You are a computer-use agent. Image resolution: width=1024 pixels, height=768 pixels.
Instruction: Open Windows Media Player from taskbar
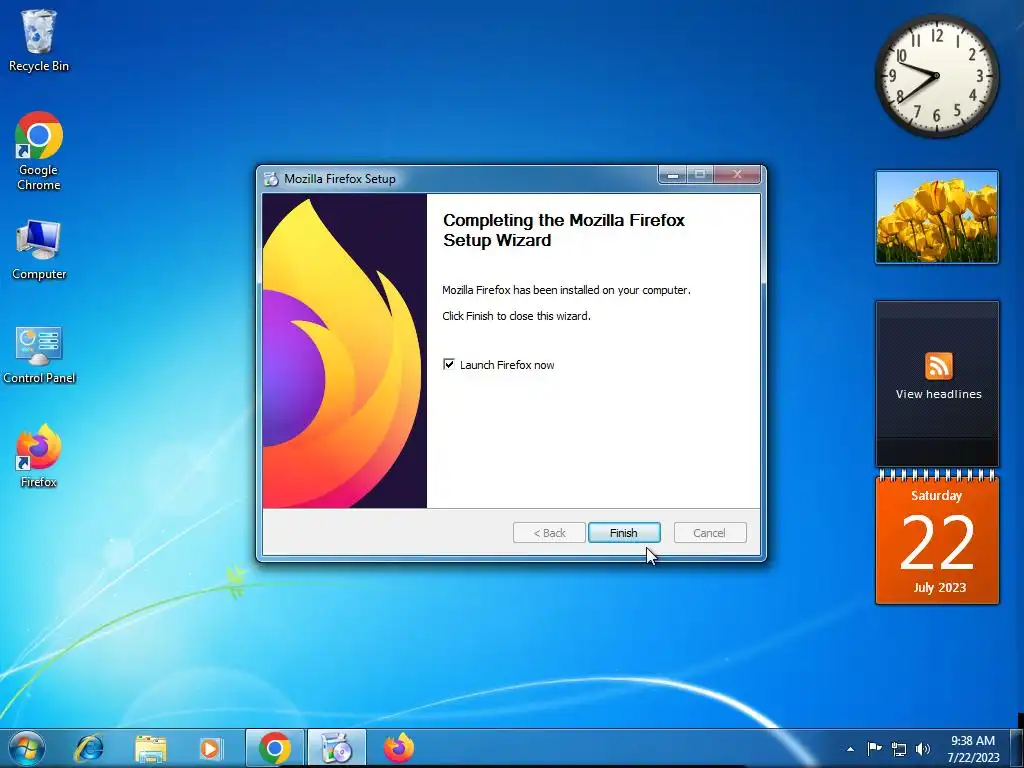coord(210,748)
